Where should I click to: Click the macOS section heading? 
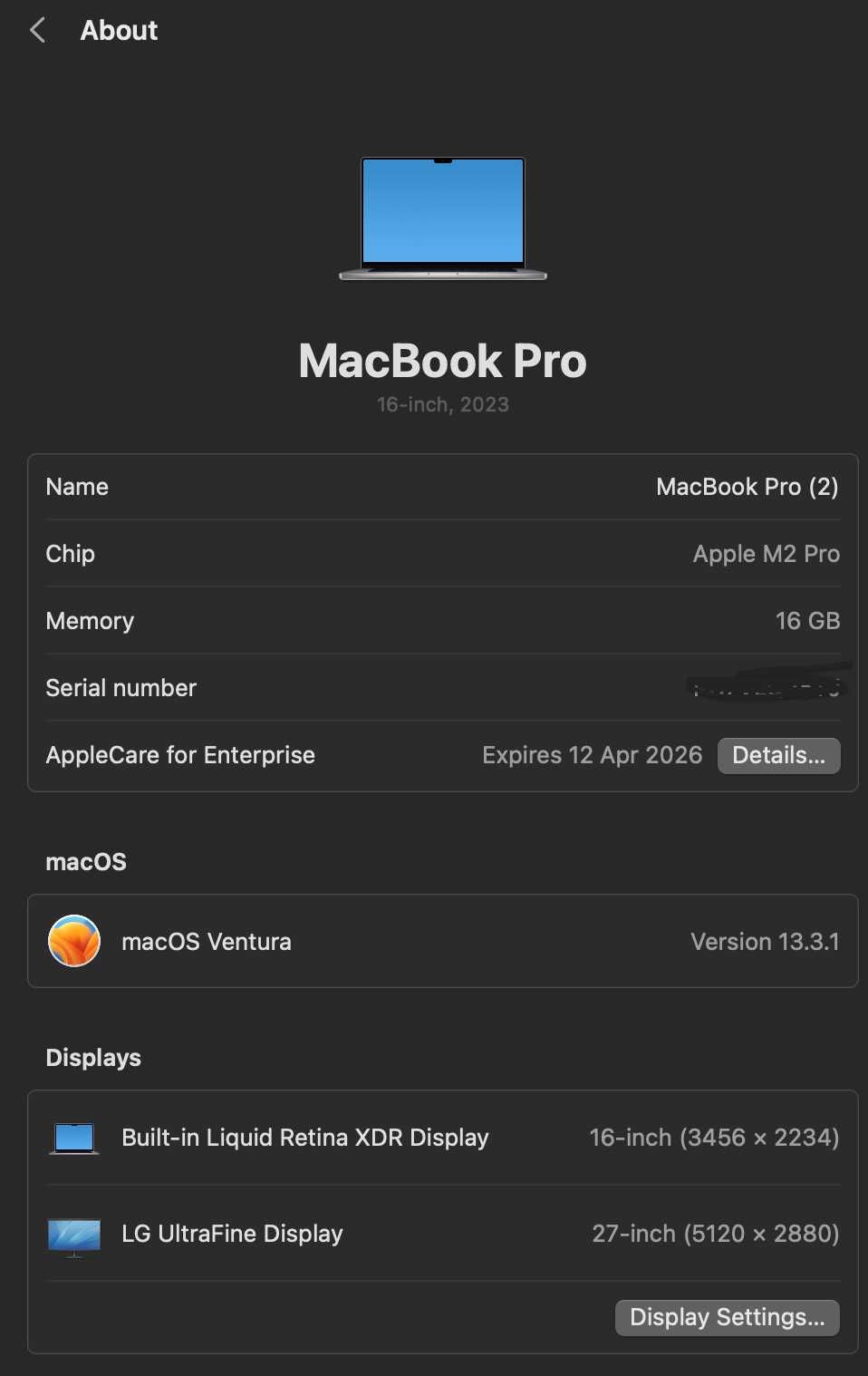click(86, 862)
